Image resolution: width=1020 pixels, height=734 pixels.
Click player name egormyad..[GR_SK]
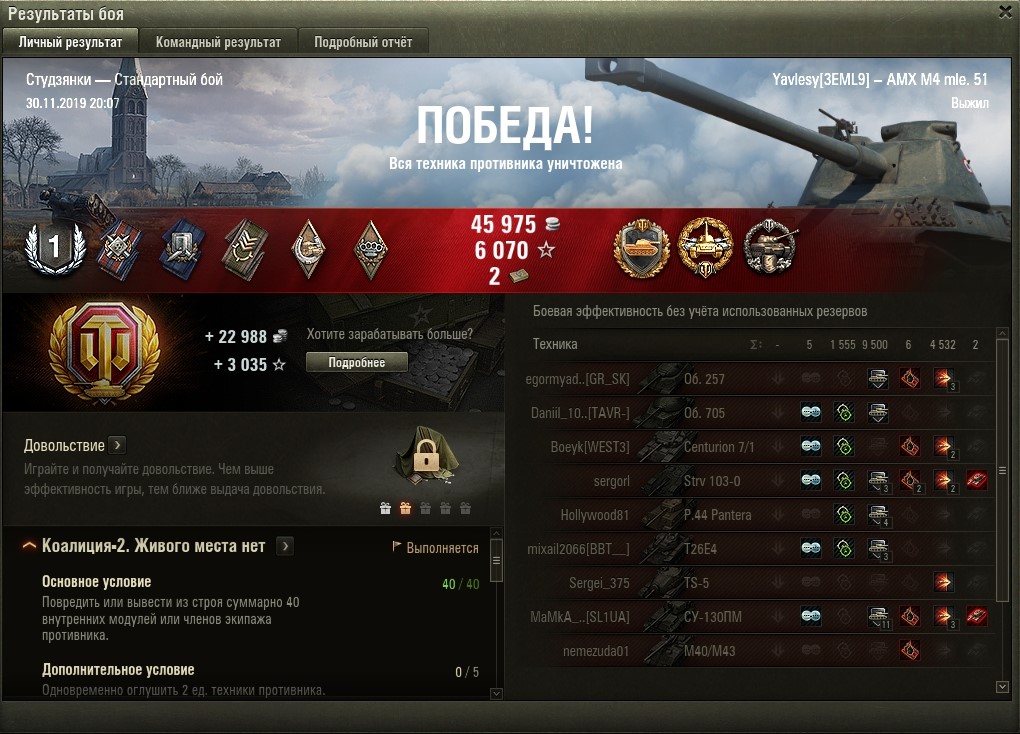click(x=577, y=379)
